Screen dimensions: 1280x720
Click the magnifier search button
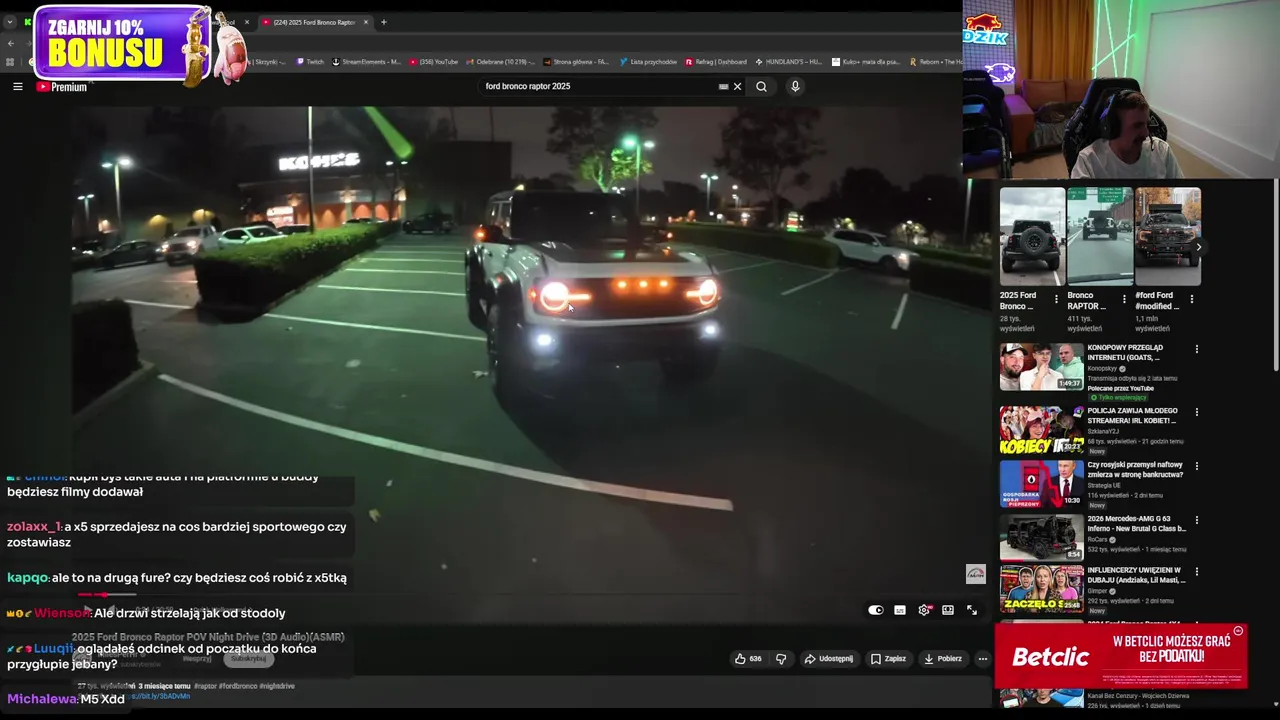761,86
